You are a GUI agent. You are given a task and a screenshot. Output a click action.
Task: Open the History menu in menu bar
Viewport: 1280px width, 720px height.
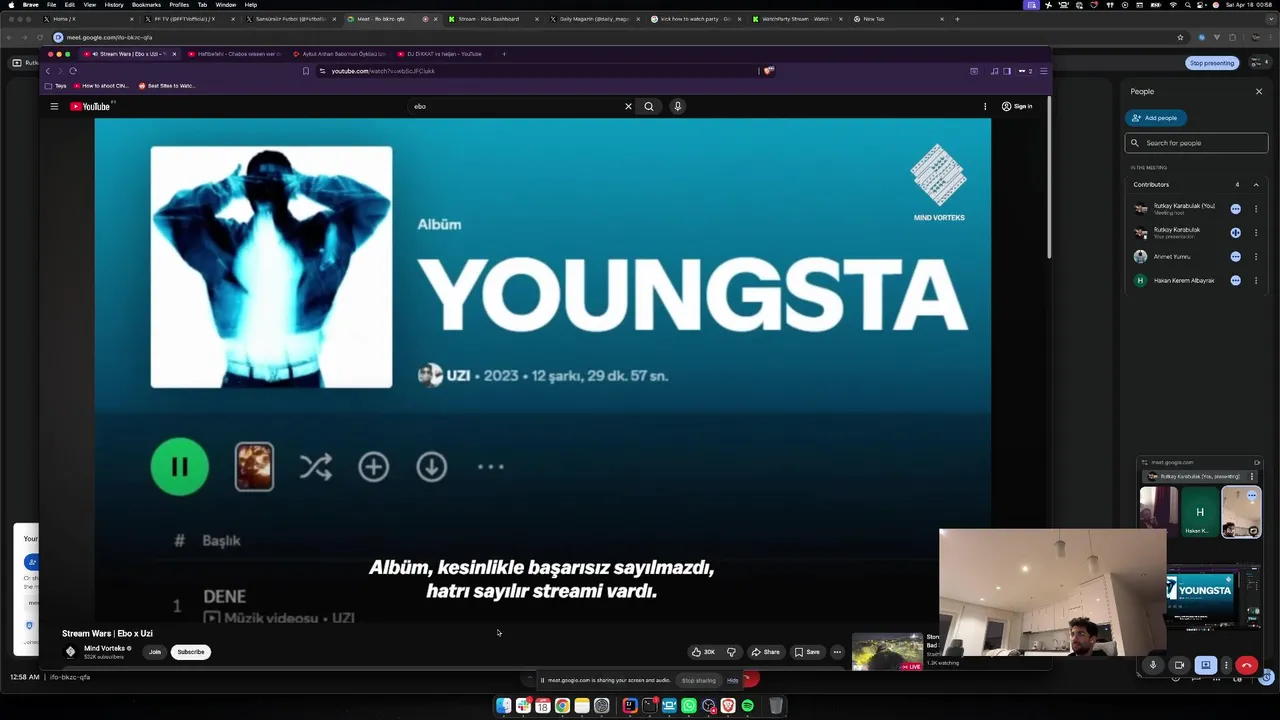click(x=114, y=5)
